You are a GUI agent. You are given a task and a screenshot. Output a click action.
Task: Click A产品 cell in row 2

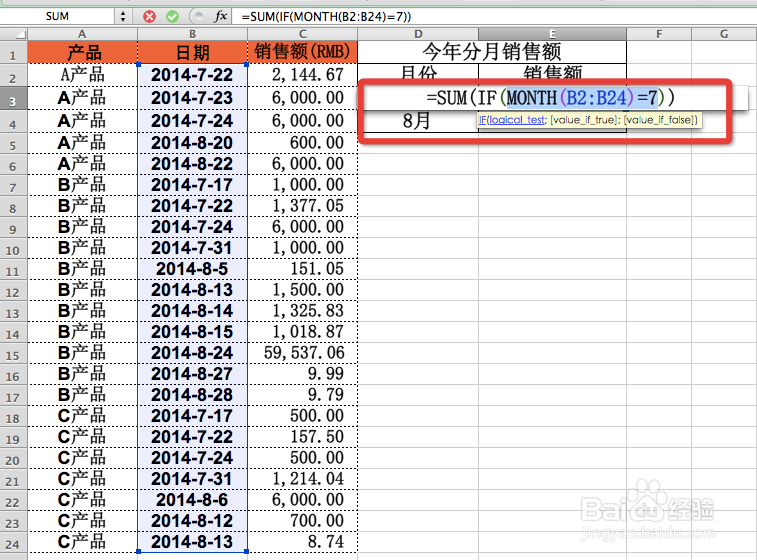coord(83,75)
